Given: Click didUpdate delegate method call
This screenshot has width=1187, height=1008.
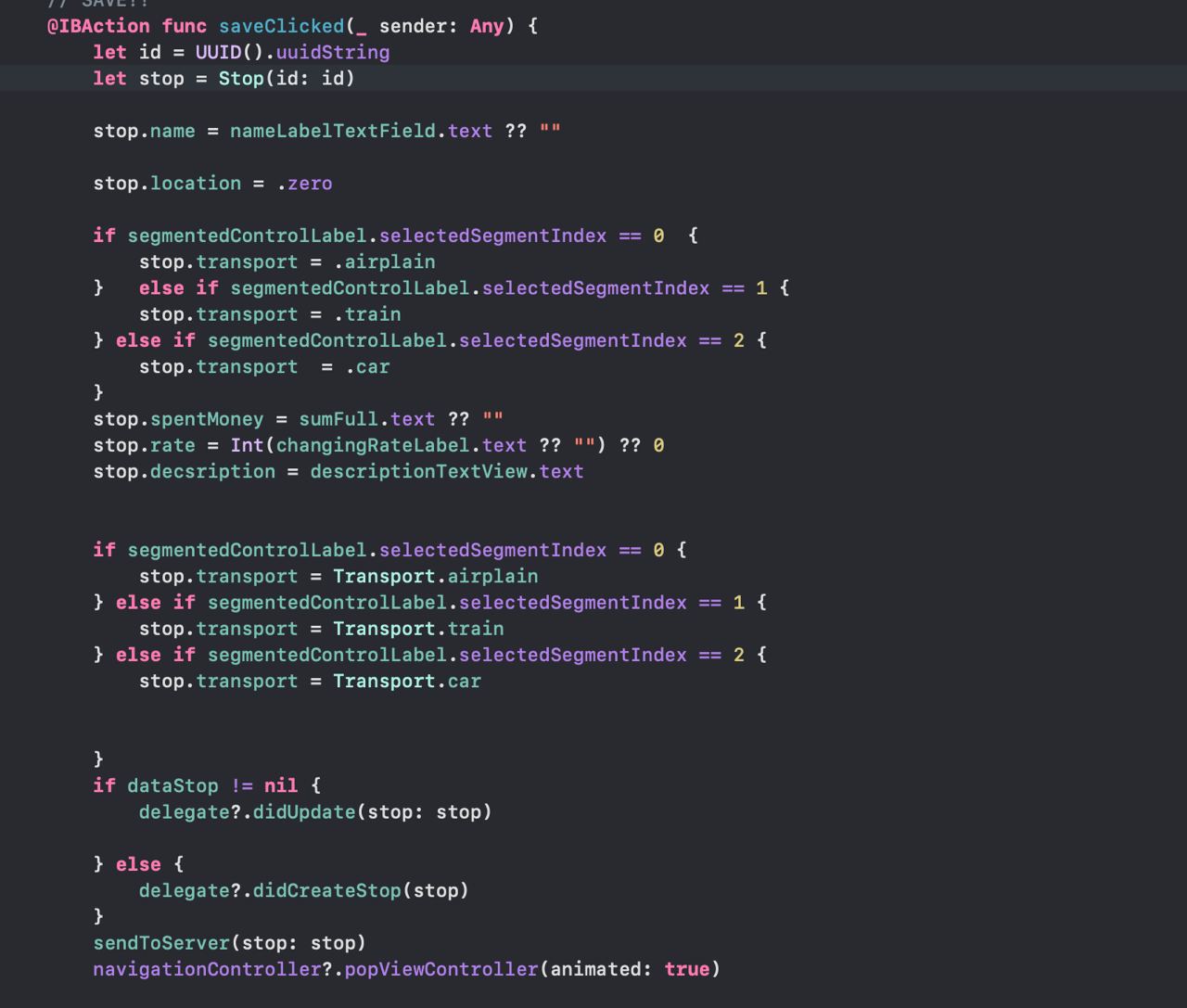Looking at the screenshot, I should click(x=304, y=812).
